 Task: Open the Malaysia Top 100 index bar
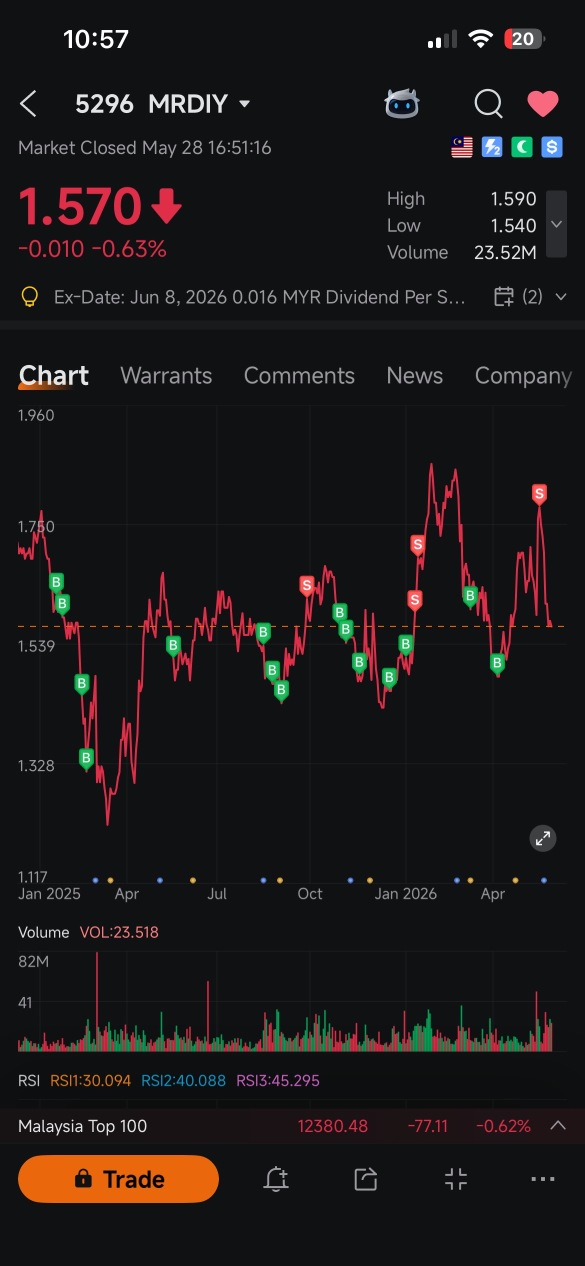click(292, 1126)
